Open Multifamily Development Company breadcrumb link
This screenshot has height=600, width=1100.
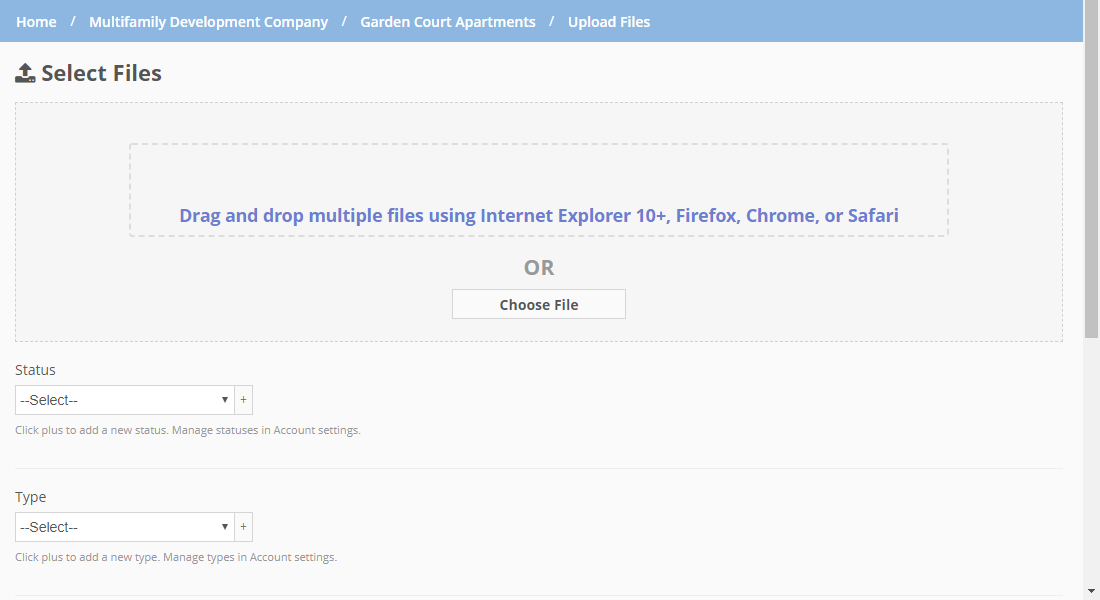(208, 21)
